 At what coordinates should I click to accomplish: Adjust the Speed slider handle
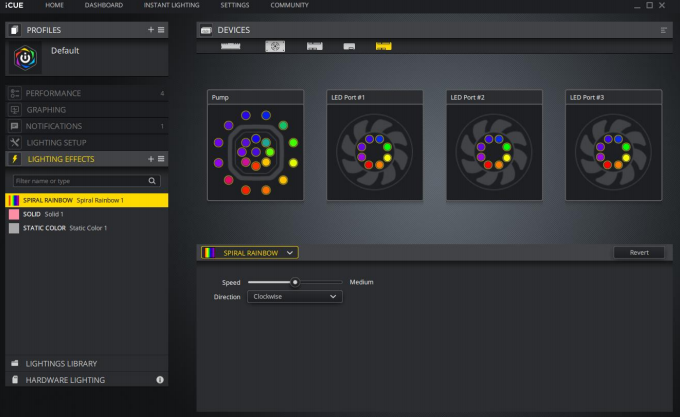coord(295,282)
